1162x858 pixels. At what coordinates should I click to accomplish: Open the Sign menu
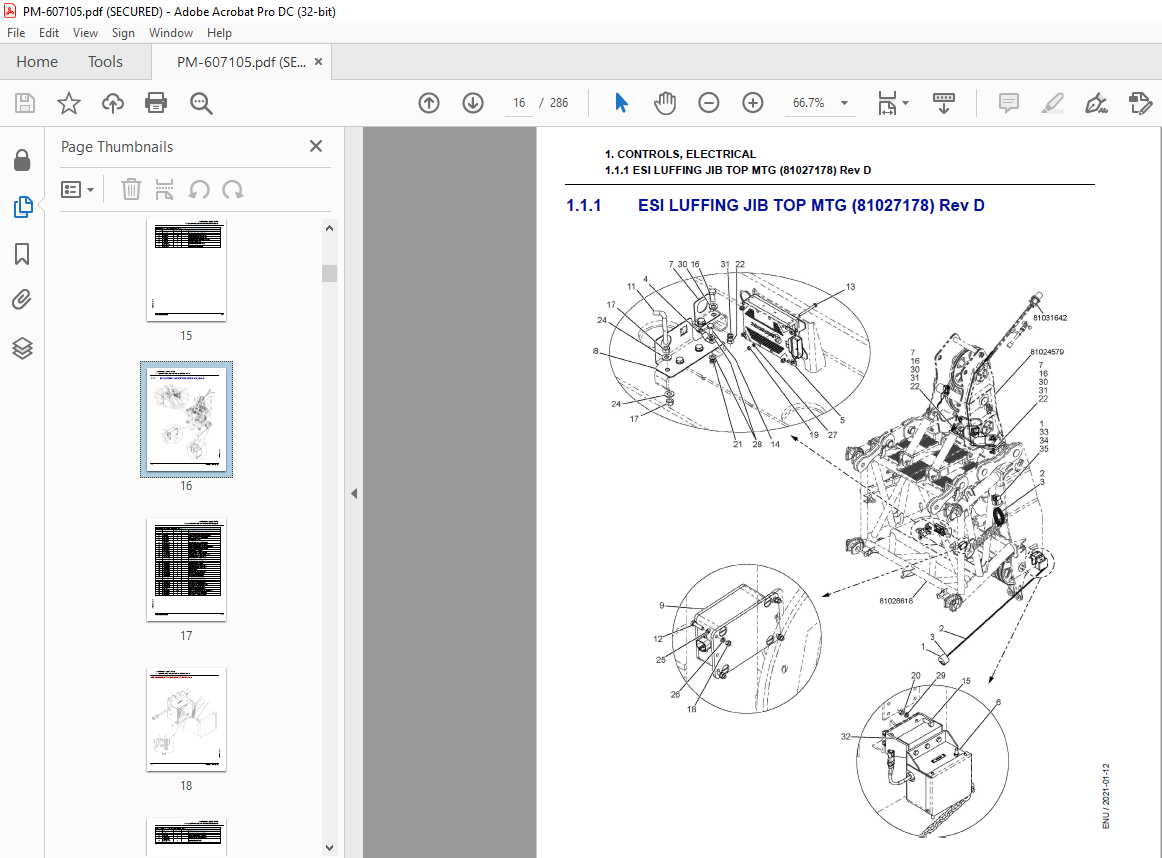[123, 33]
